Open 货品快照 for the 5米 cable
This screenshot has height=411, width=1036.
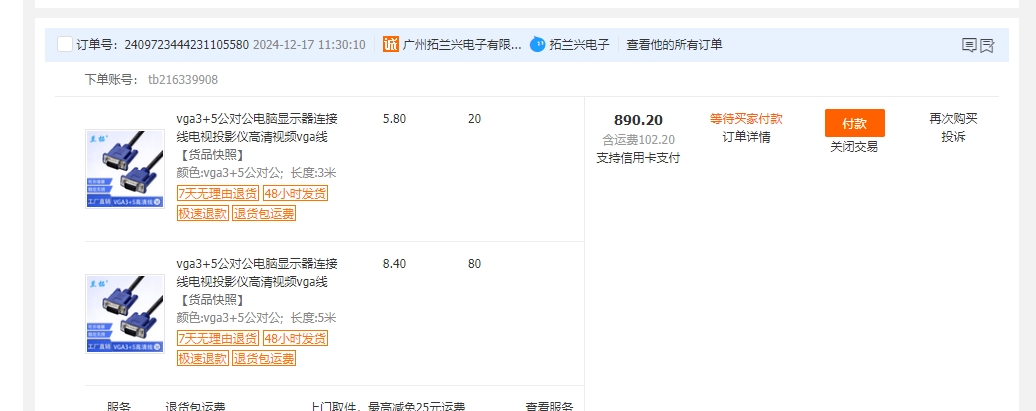[x=211, y=300]
